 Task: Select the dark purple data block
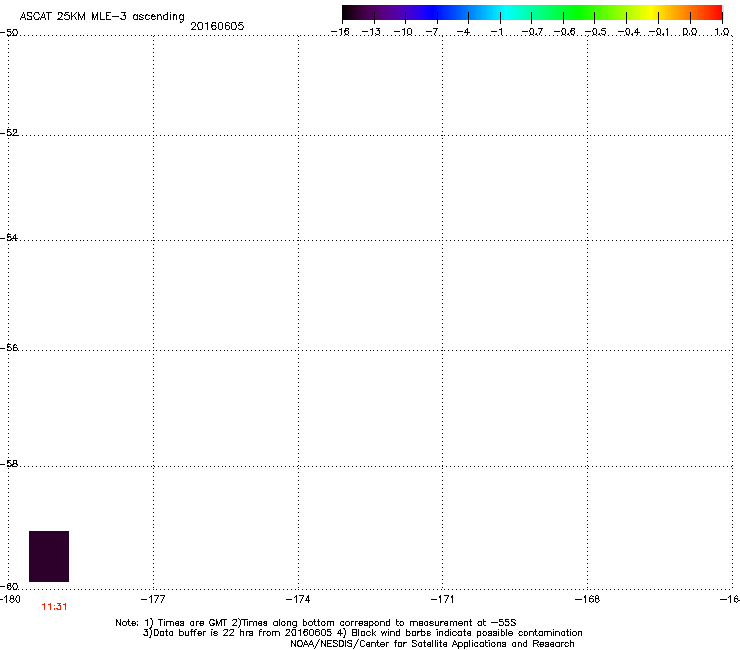(49, 556)
